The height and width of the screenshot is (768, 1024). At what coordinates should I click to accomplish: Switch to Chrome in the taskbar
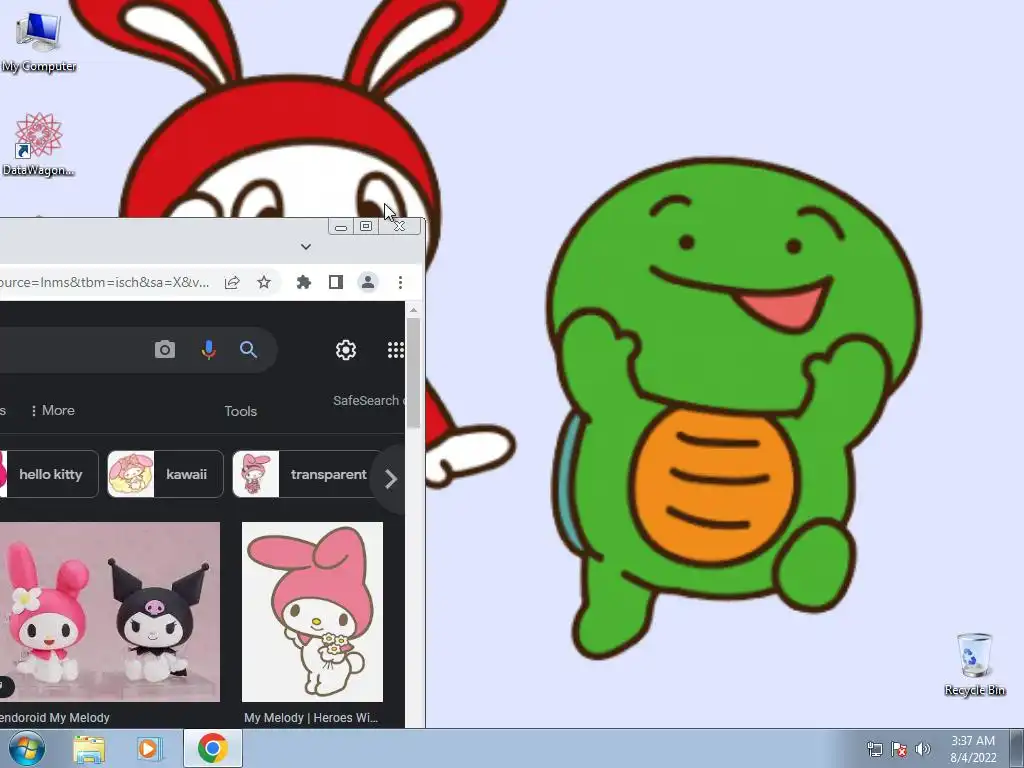point(212,748)
